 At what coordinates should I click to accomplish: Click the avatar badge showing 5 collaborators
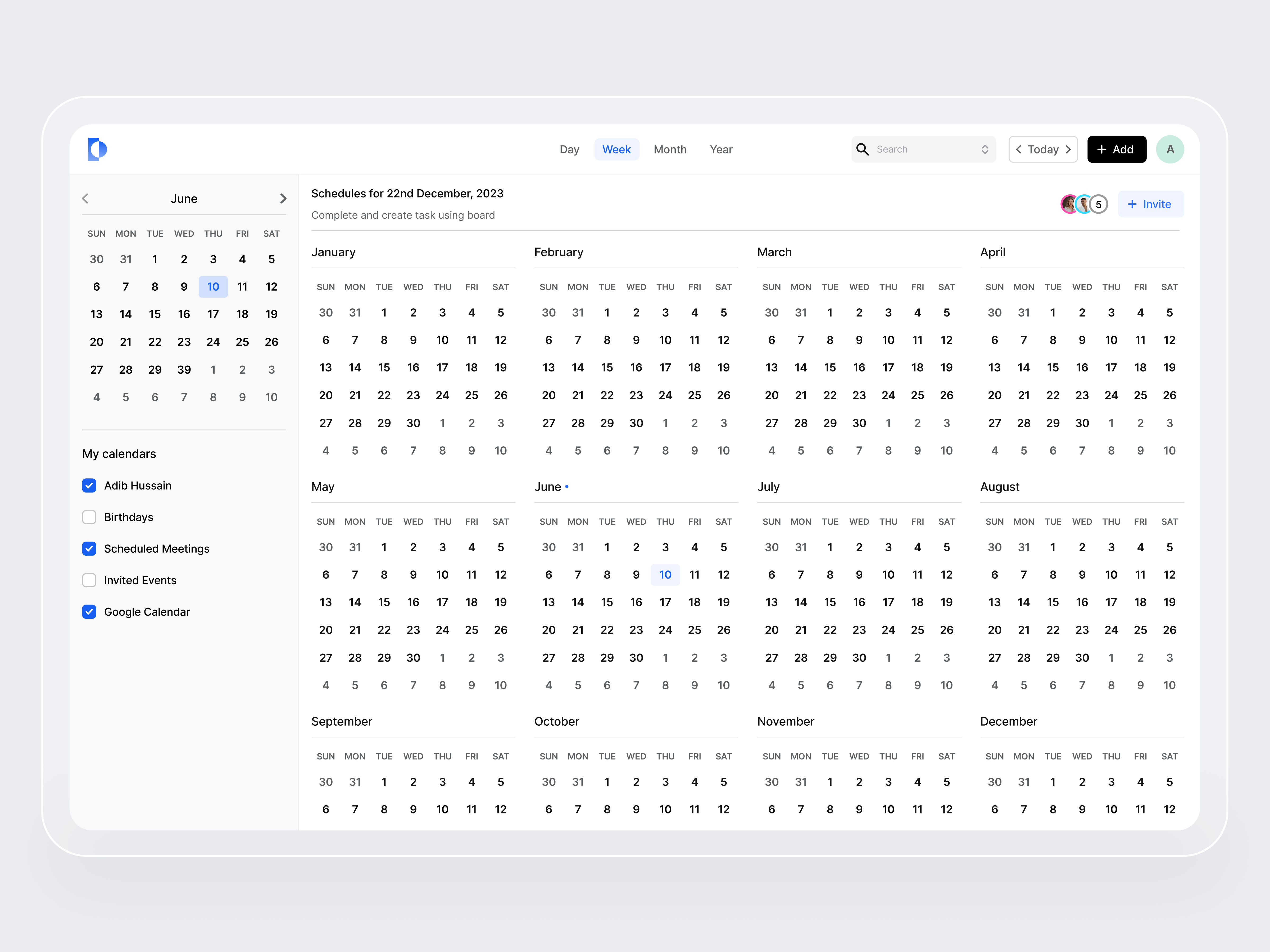pos(1098,204)
